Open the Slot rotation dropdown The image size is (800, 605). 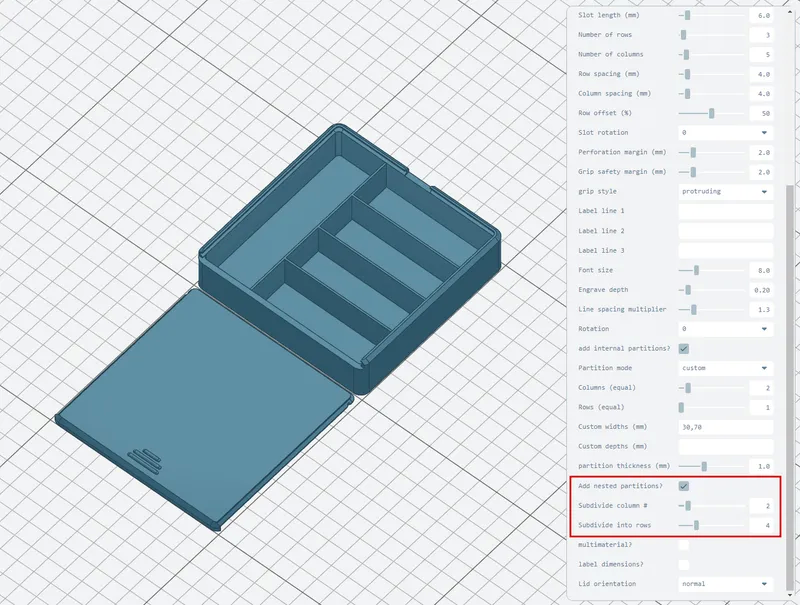725,132
